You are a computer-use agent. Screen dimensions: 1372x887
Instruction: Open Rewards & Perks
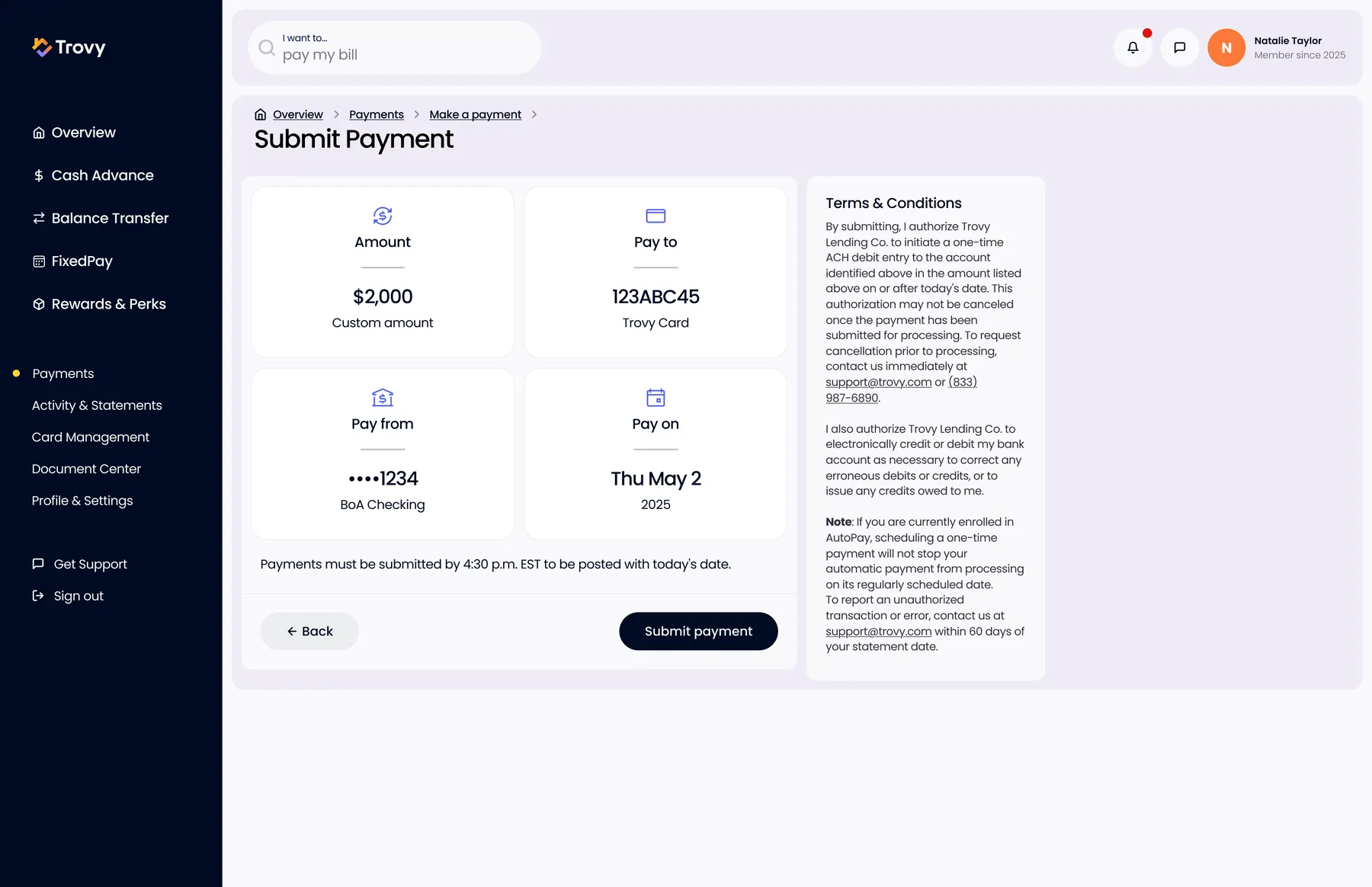click(x=99, y=304)
